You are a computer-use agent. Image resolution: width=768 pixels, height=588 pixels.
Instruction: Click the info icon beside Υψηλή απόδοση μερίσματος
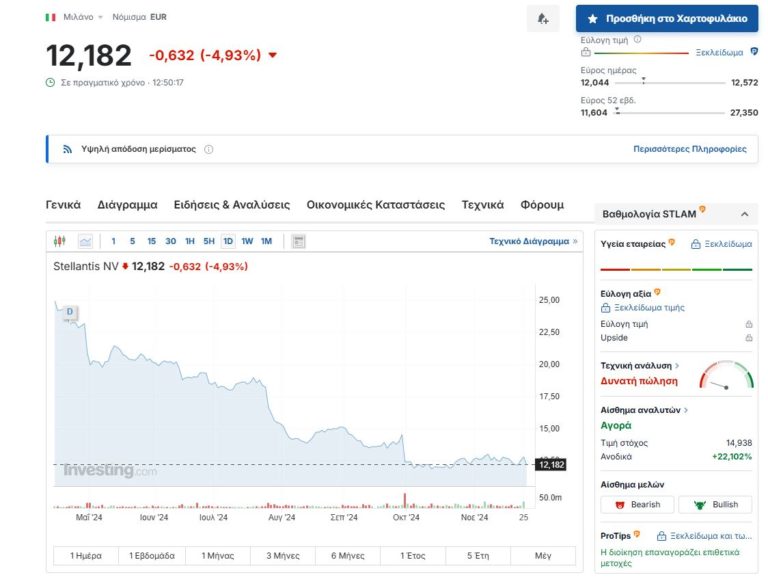209,149
